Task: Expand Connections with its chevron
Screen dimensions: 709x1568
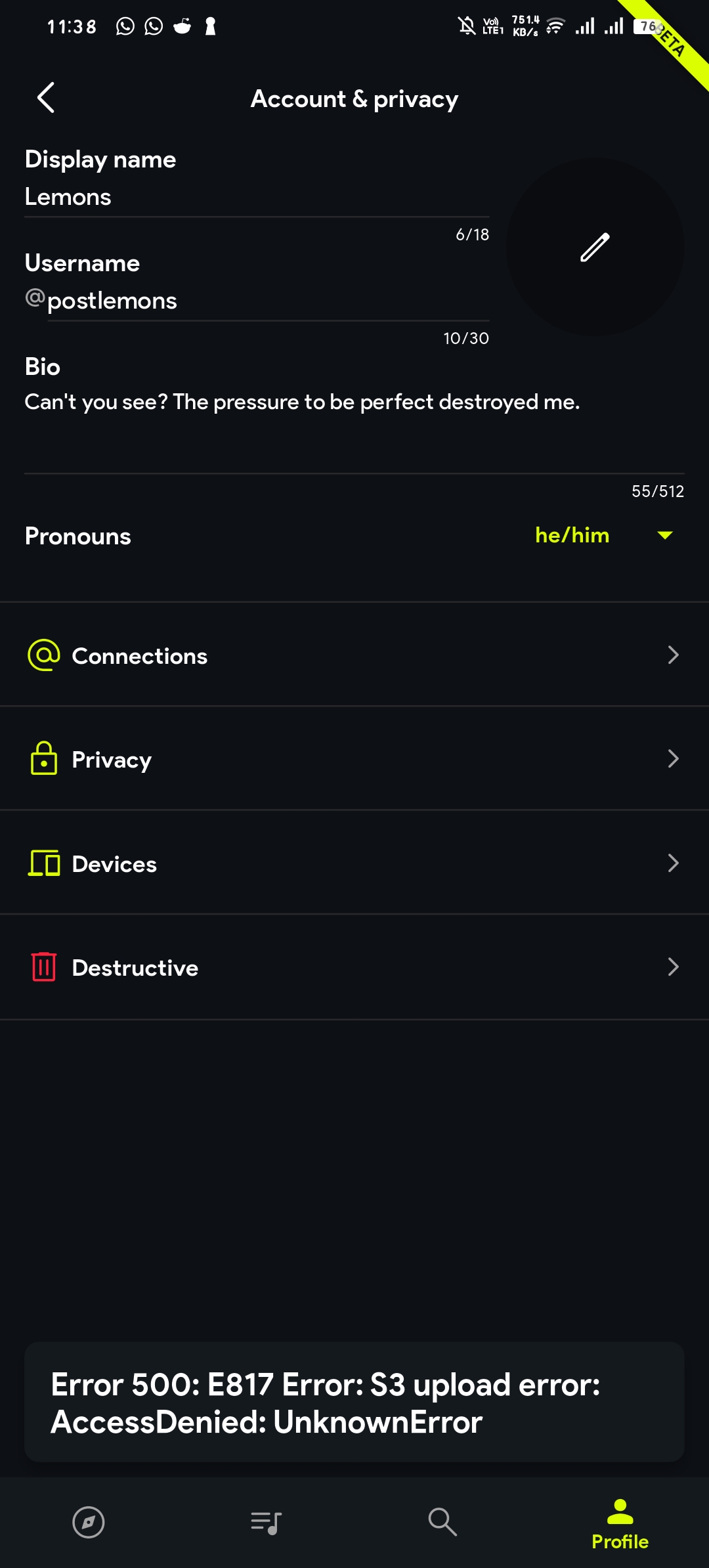Action: [x=673, y=655]
